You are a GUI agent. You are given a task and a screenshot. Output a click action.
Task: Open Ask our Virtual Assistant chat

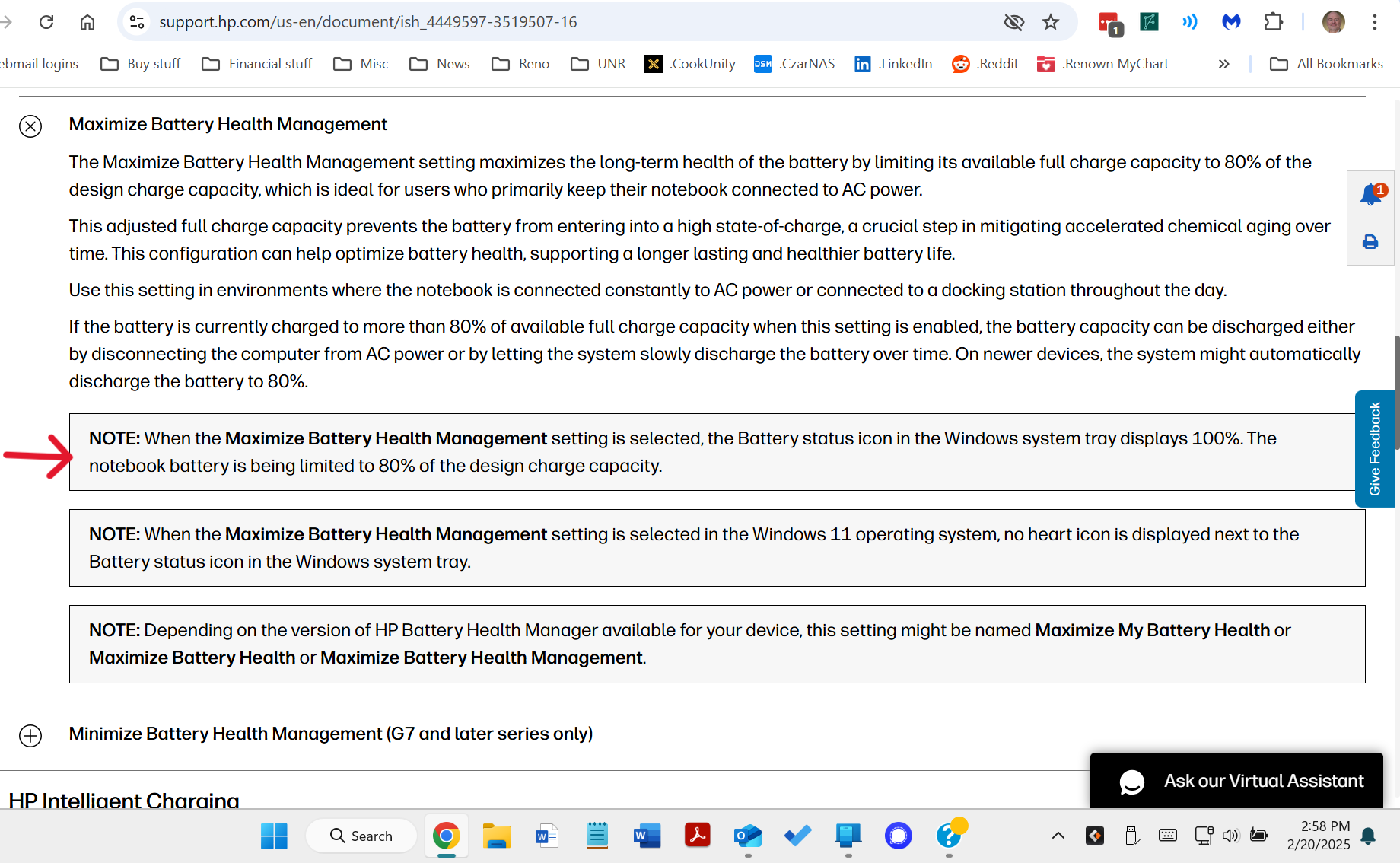(x=1236, y=780)
